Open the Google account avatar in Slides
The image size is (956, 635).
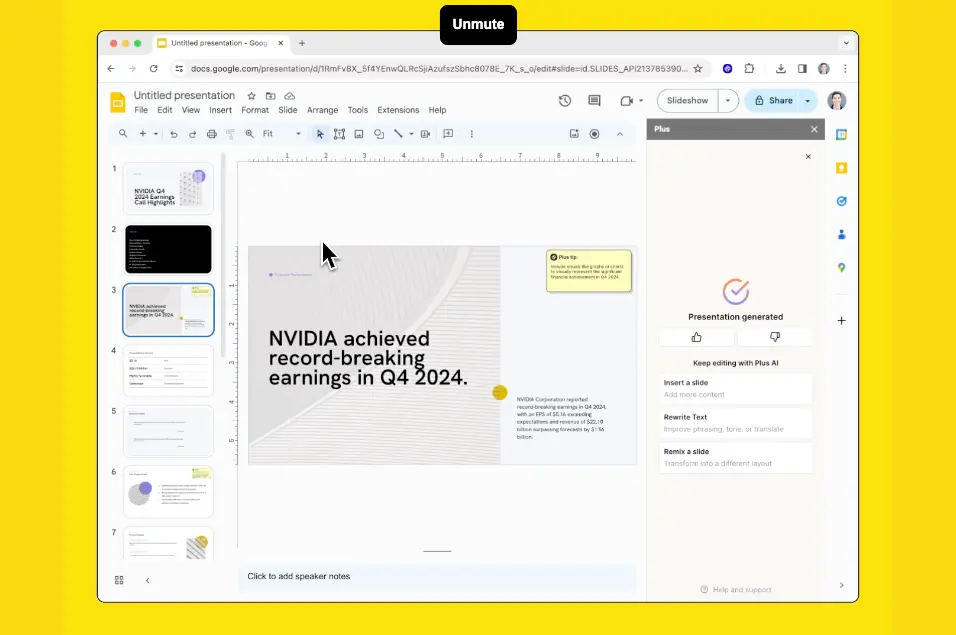pyautogui.click(x=836, y=101)
